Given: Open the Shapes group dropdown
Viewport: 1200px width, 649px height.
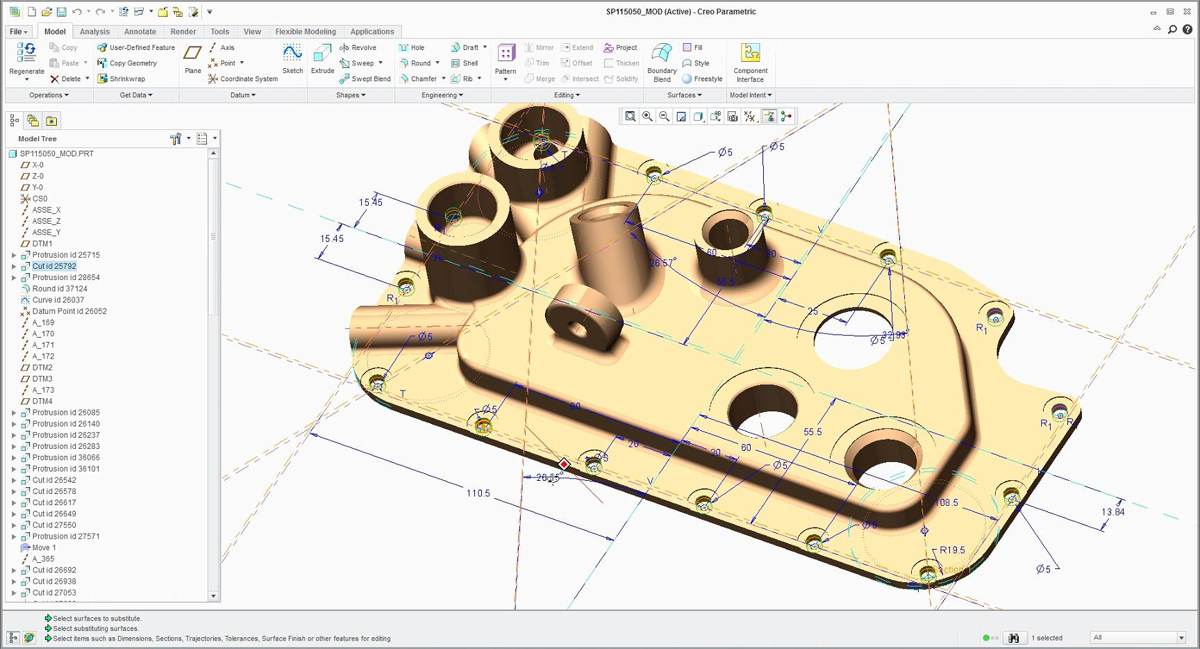Looking at the screenshot, I should pyautogui.click(x=350, y=95).
